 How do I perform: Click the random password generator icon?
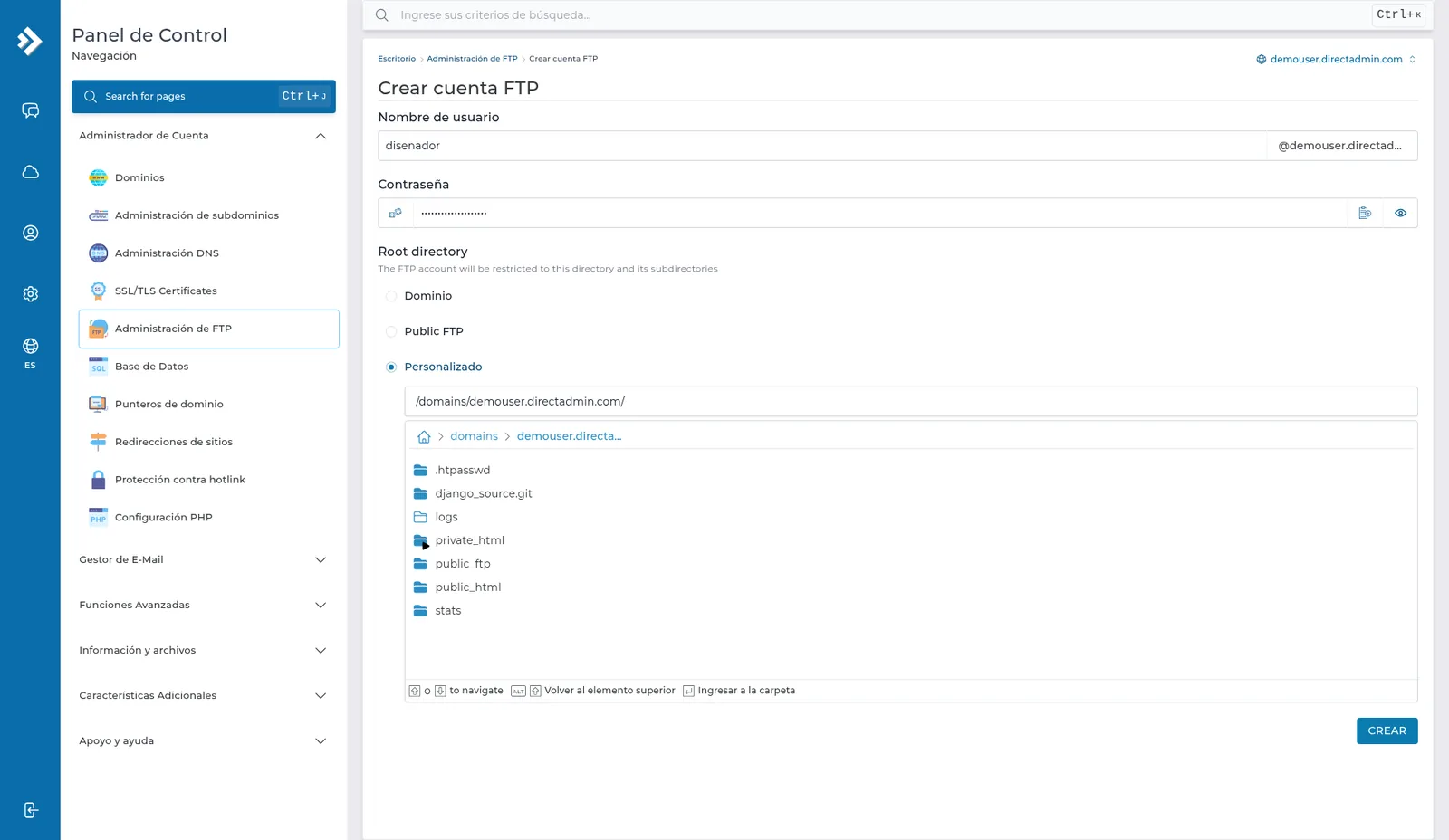click(395, 214)
